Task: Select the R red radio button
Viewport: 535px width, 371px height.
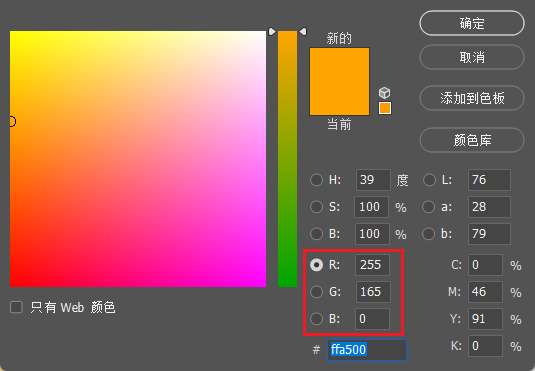Action: [316, 265]
